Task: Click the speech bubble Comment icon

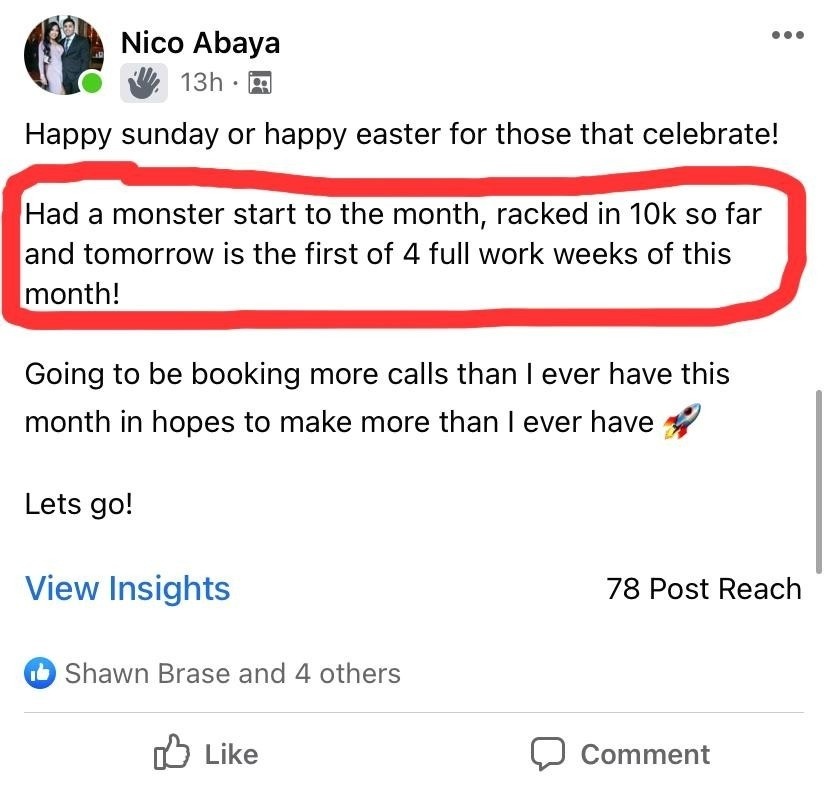Action: click(x=548, y=754)
